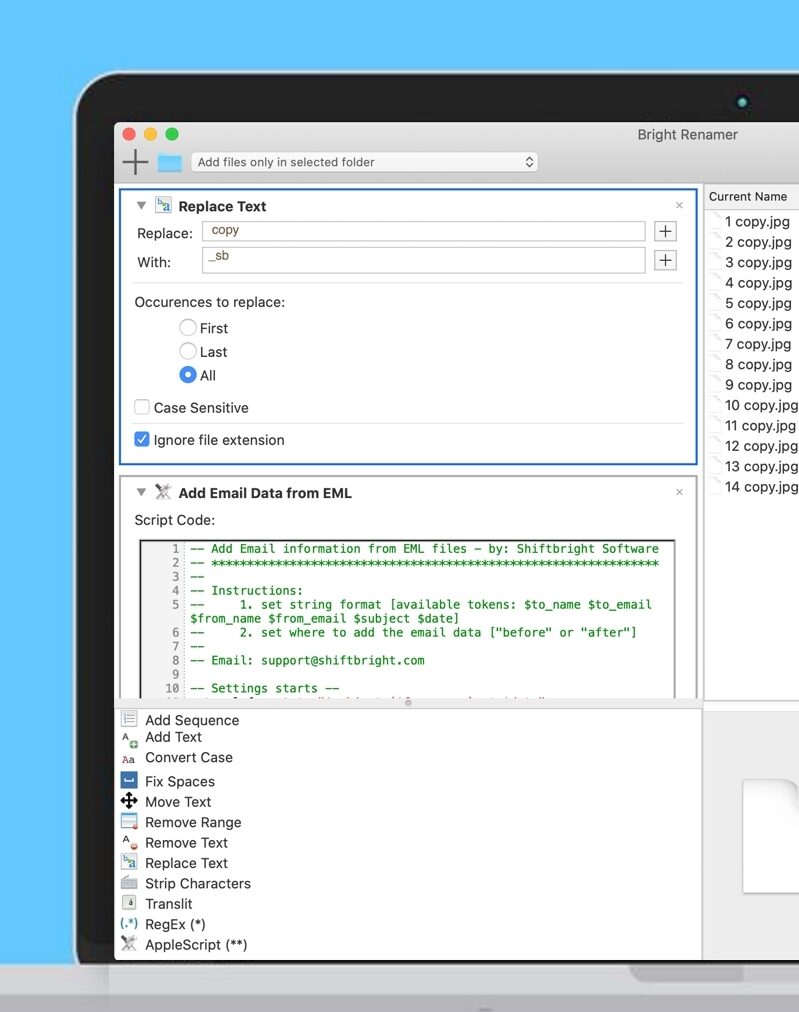799x1012 pixels.
Task: Choose Strip Characters action
Action: (197, 883)
